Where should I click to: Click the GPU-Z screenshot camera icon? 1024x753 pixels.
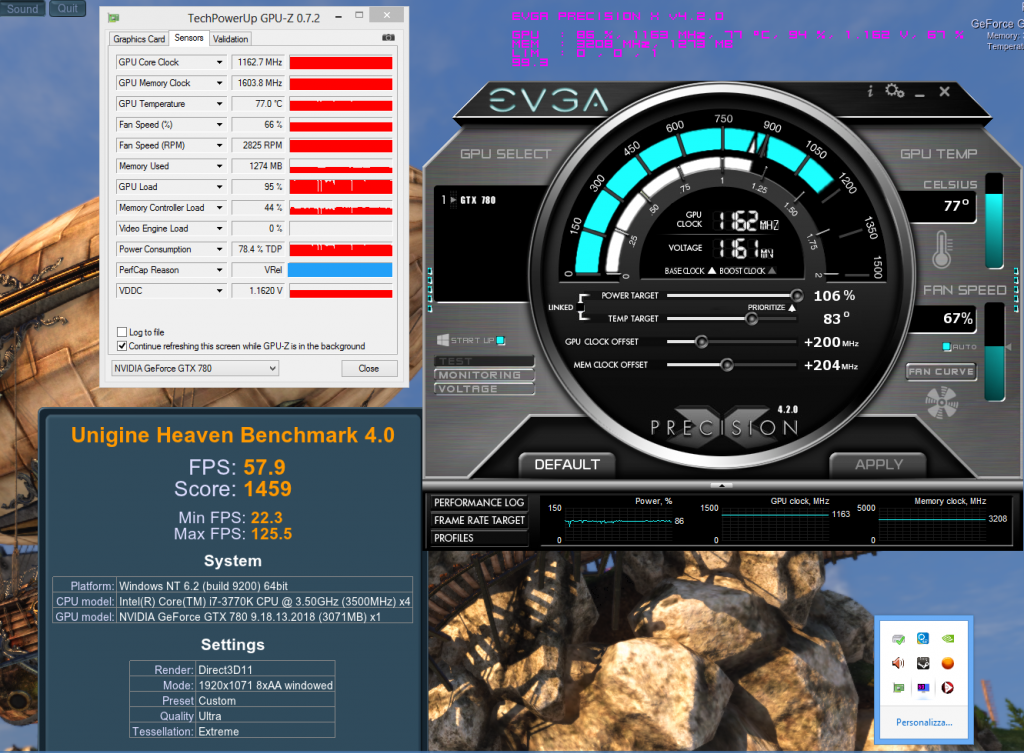388,38
